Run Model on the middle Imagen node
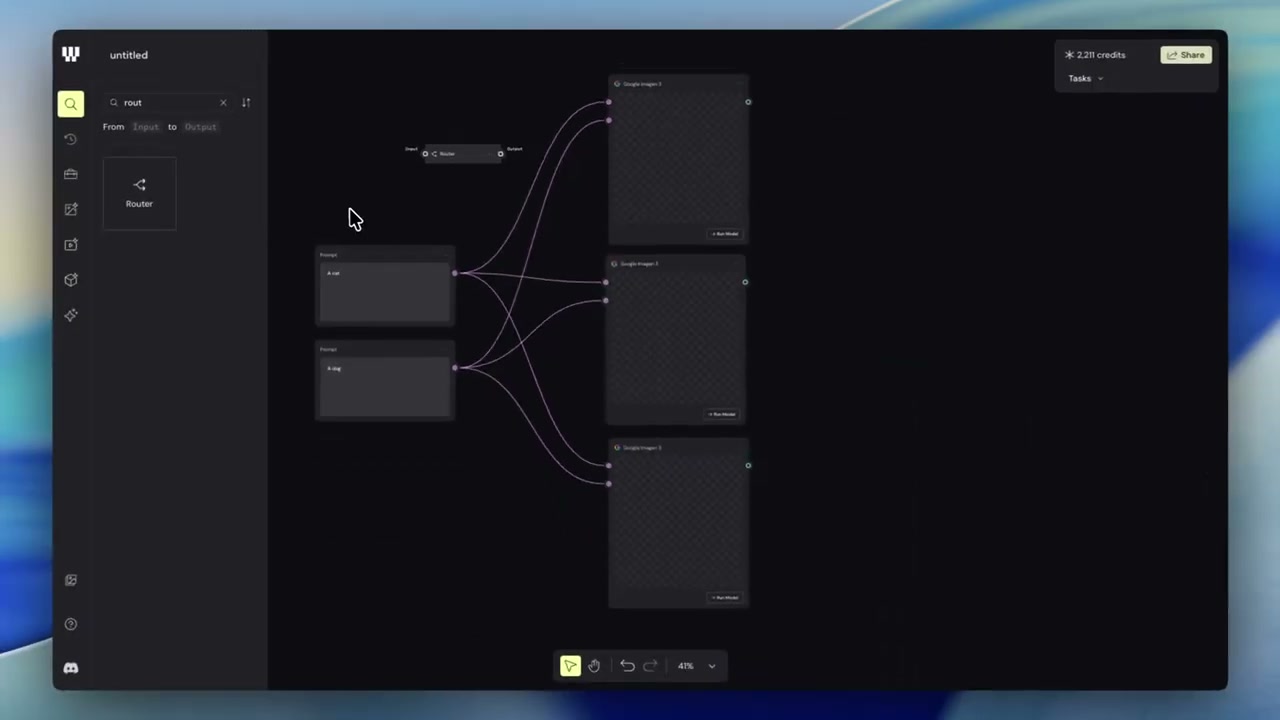Image resolution: width=1280 pixels, height=720 pixels. point(722,414)
